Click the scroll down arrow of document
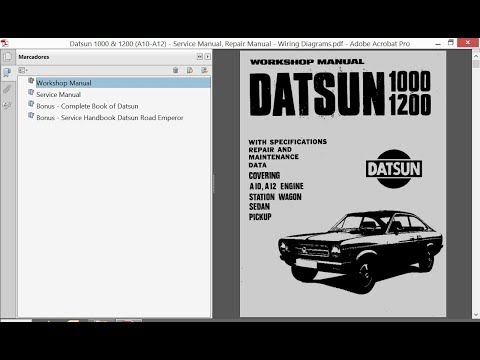The height and width of the screenshot is (360, 480). pos(476,314)
